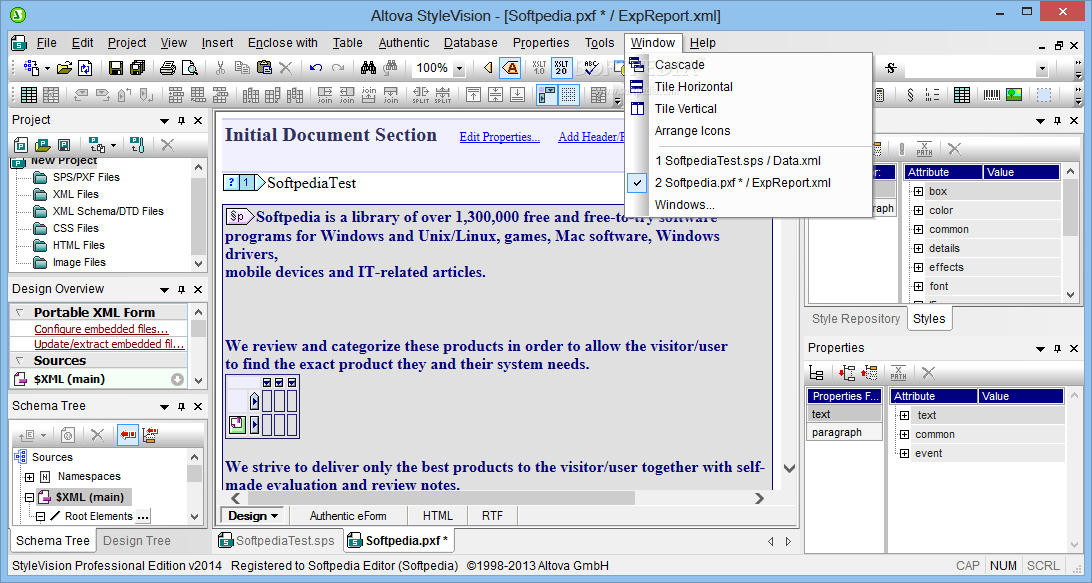Toggle the red arrow sync icon in Schema Tree
The width and height of the screenshot is (1092, 583).
[127, 435]
